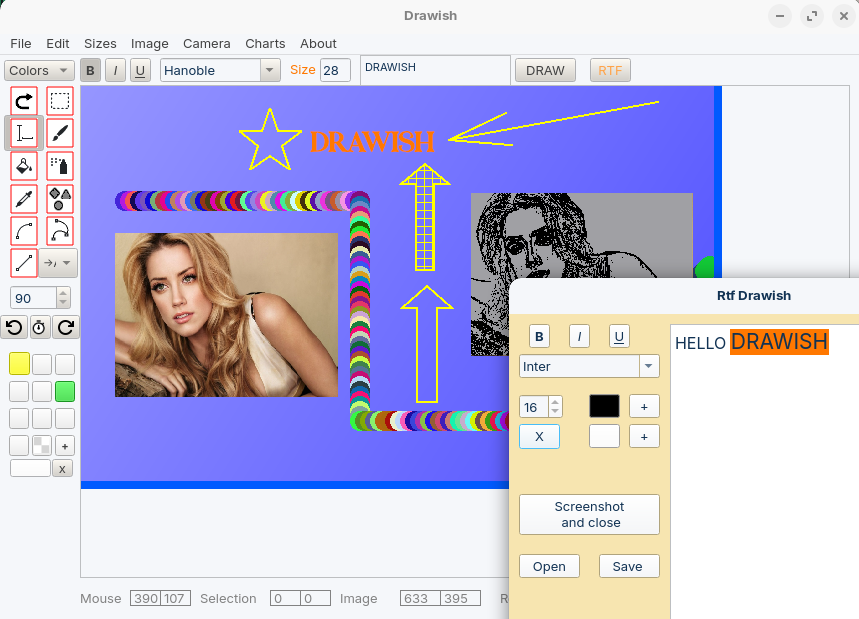The height and width of the screenshot is (619, 859).
Task: Expand the Colors dropdown
Action: pos(39,71)
